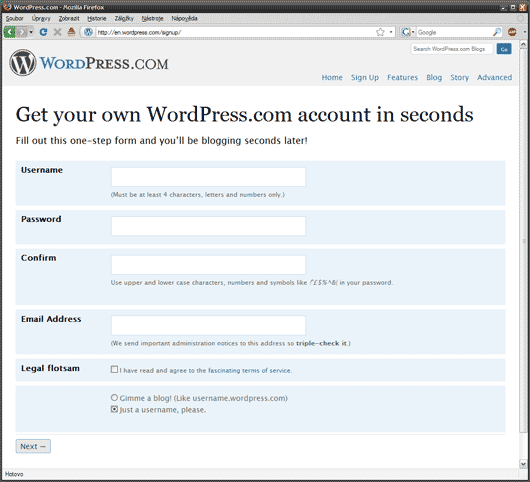Viewport: 530px width, 482px height.
Task: Click the 'Legal flotsam' label
Action: [x=50, y=368]
